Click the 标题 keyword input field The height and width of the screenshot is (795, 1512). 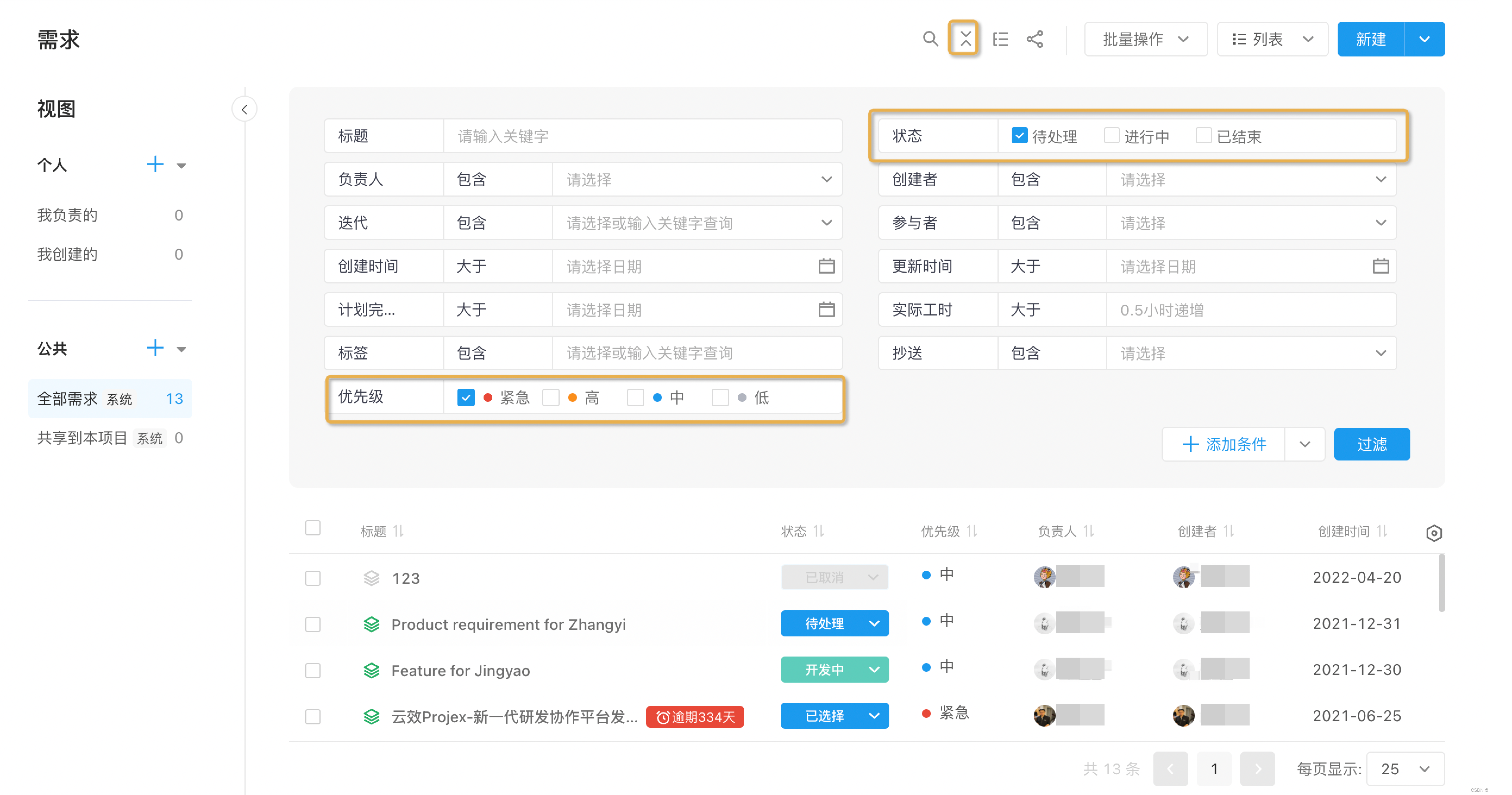pos(642,136)
